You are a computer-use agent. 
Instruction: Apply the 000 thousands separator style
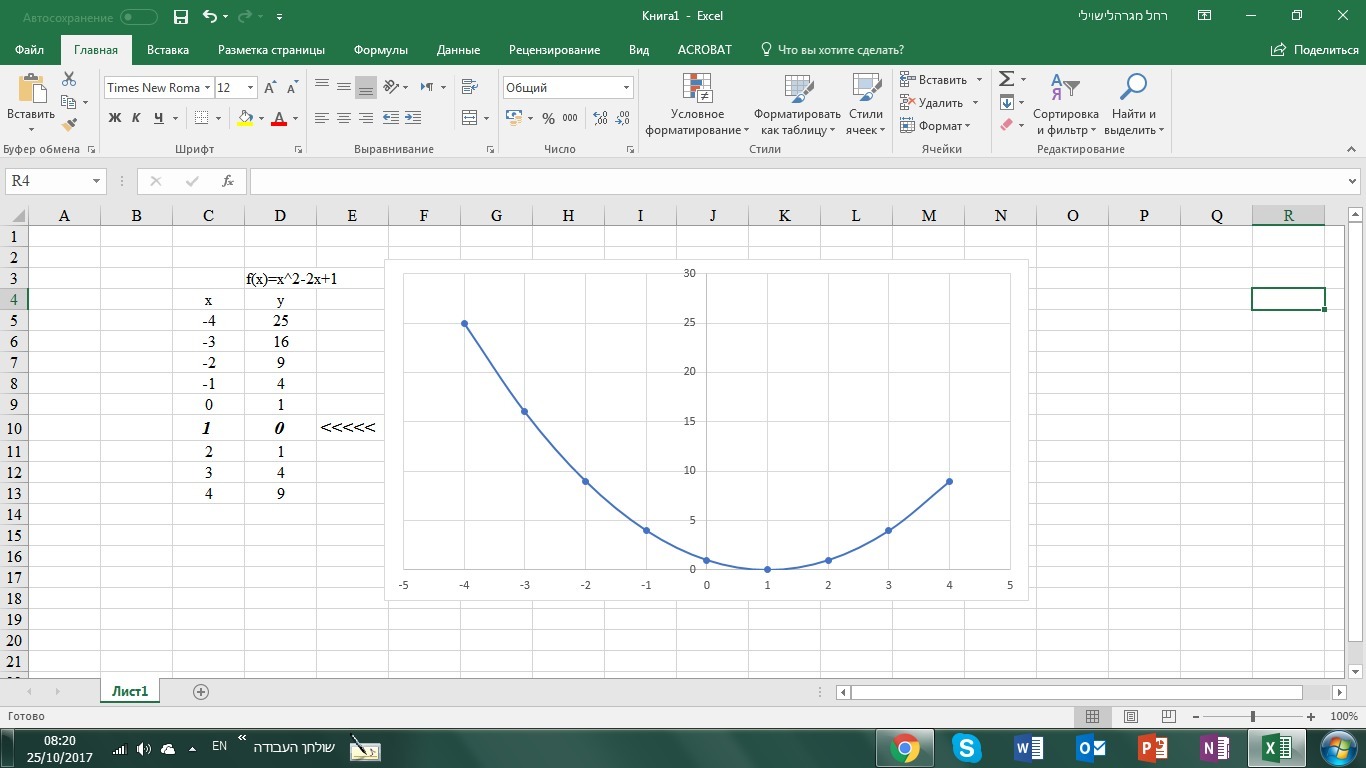pyautogui.click(x=570, y=118)
